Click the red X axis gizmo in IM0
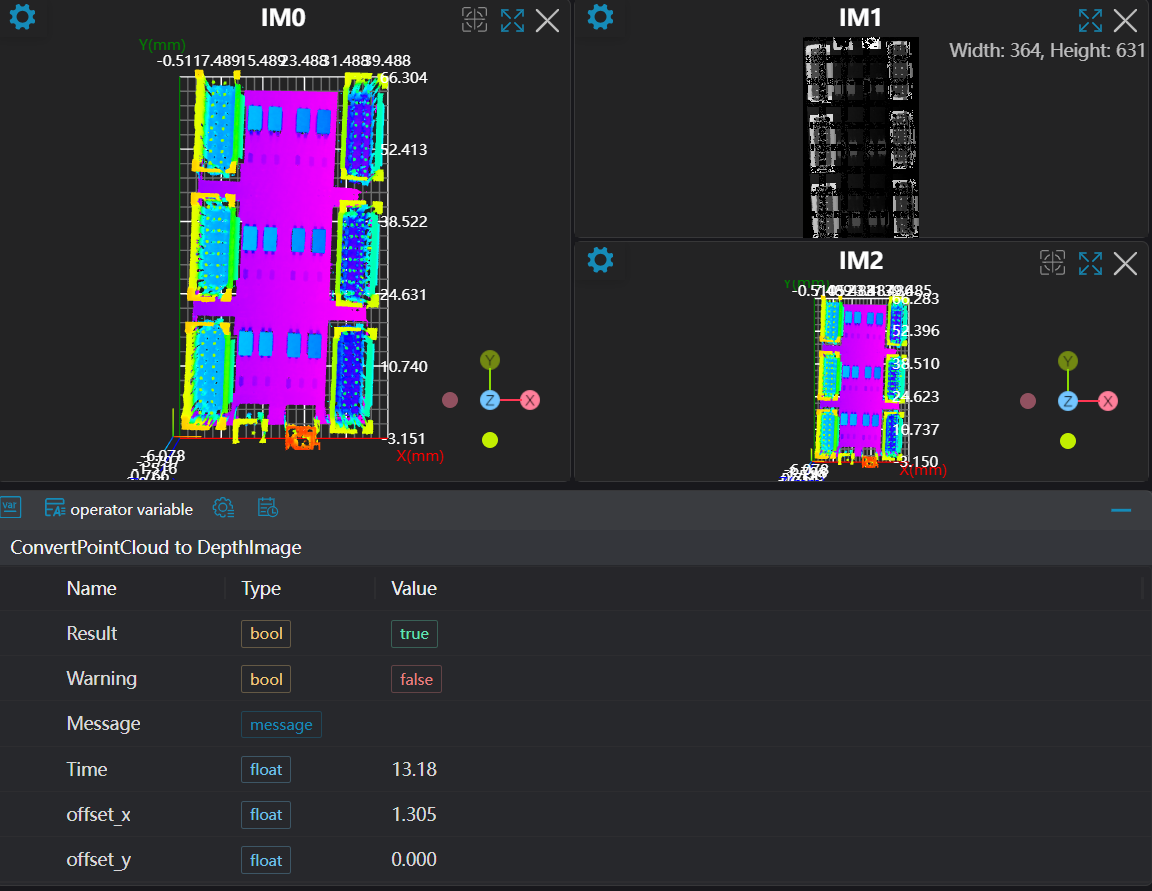The width and height of the screenshot is (1152, 891). coord(530,400)
